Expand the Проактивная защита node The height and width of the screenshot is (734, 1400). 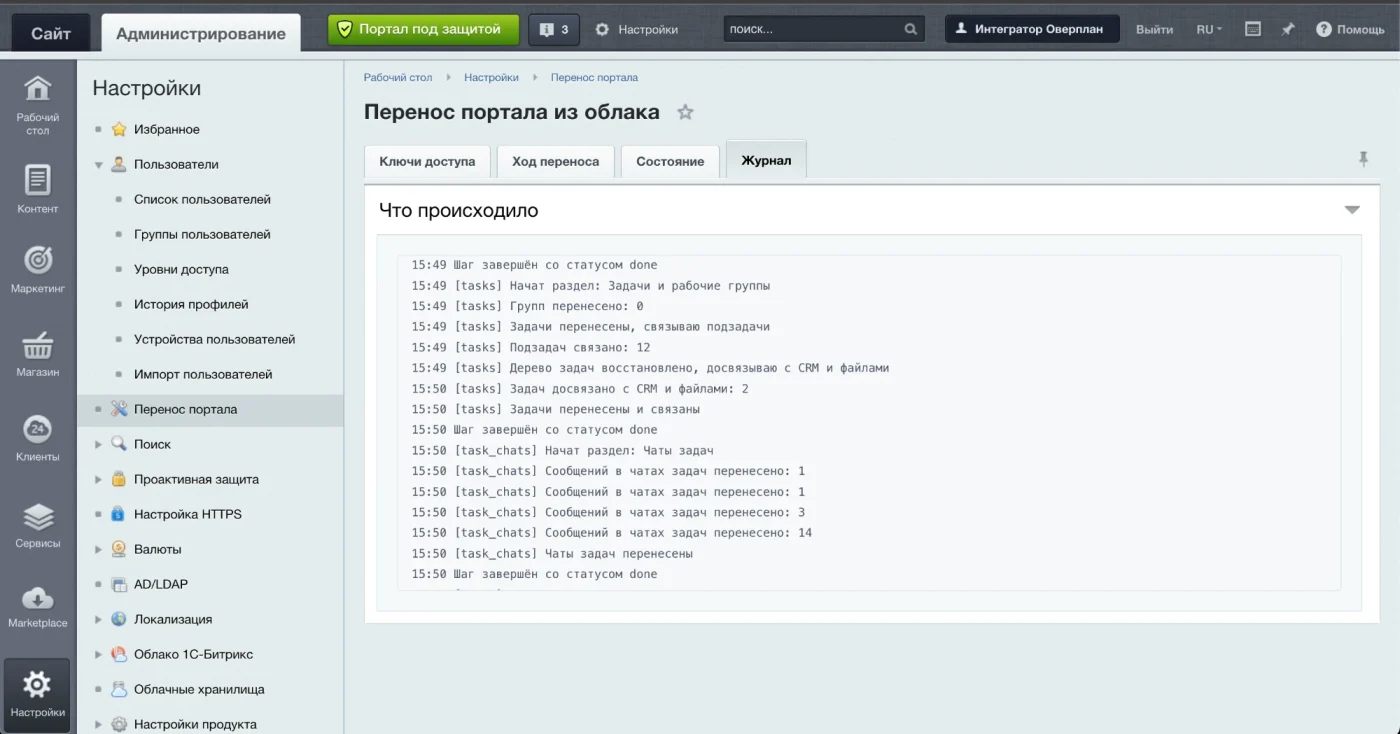coord(98,479)
